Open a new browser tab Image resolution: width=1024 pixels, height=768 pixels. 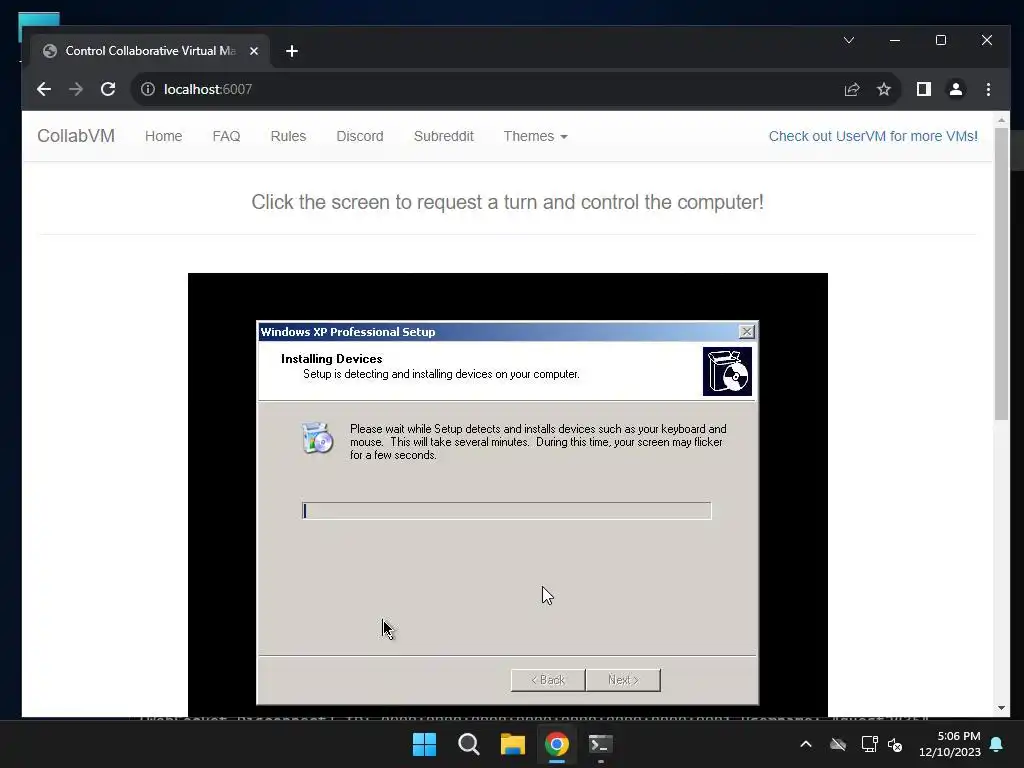tap(292, 51)
